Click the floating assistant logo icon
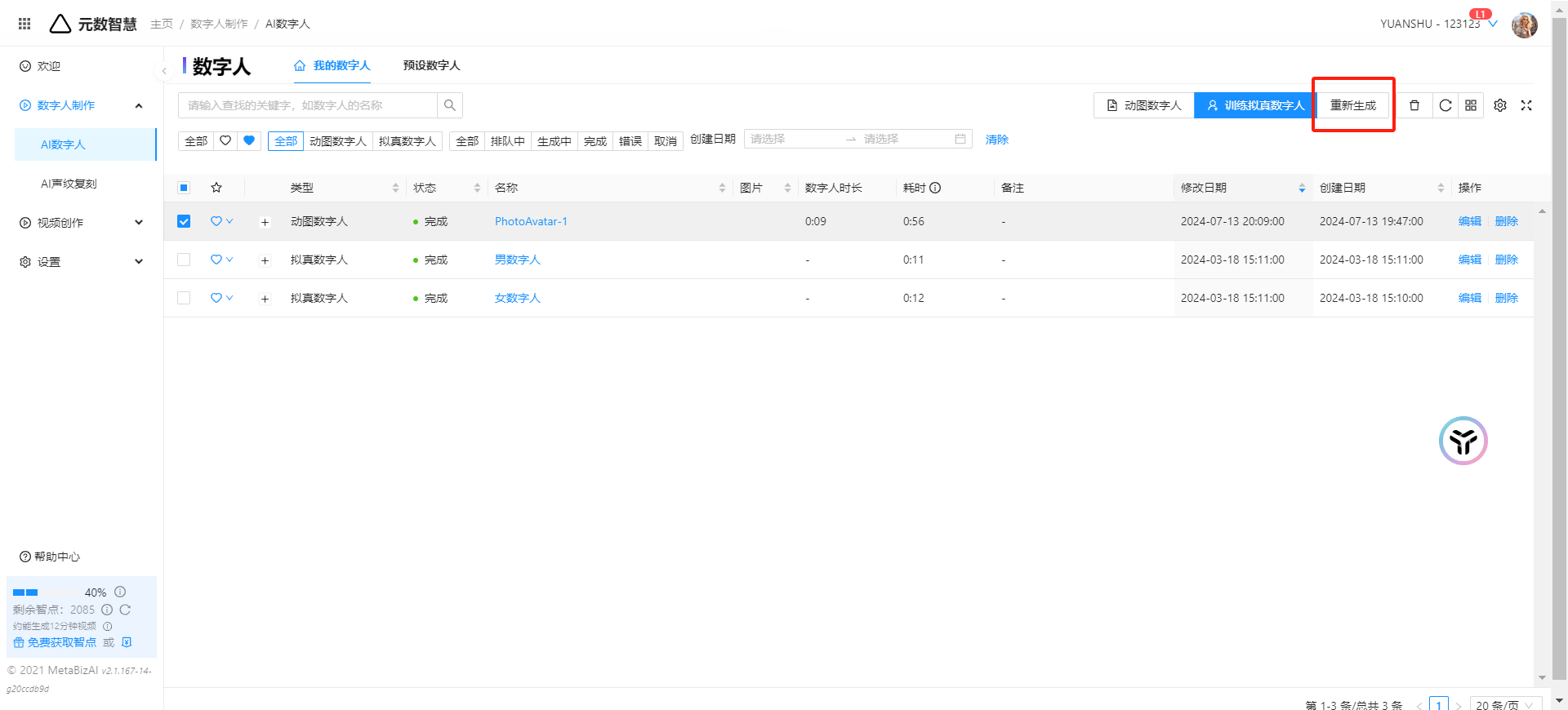Image resolution: width=1568 pixels, height=710 pixels. point(1463,441)
